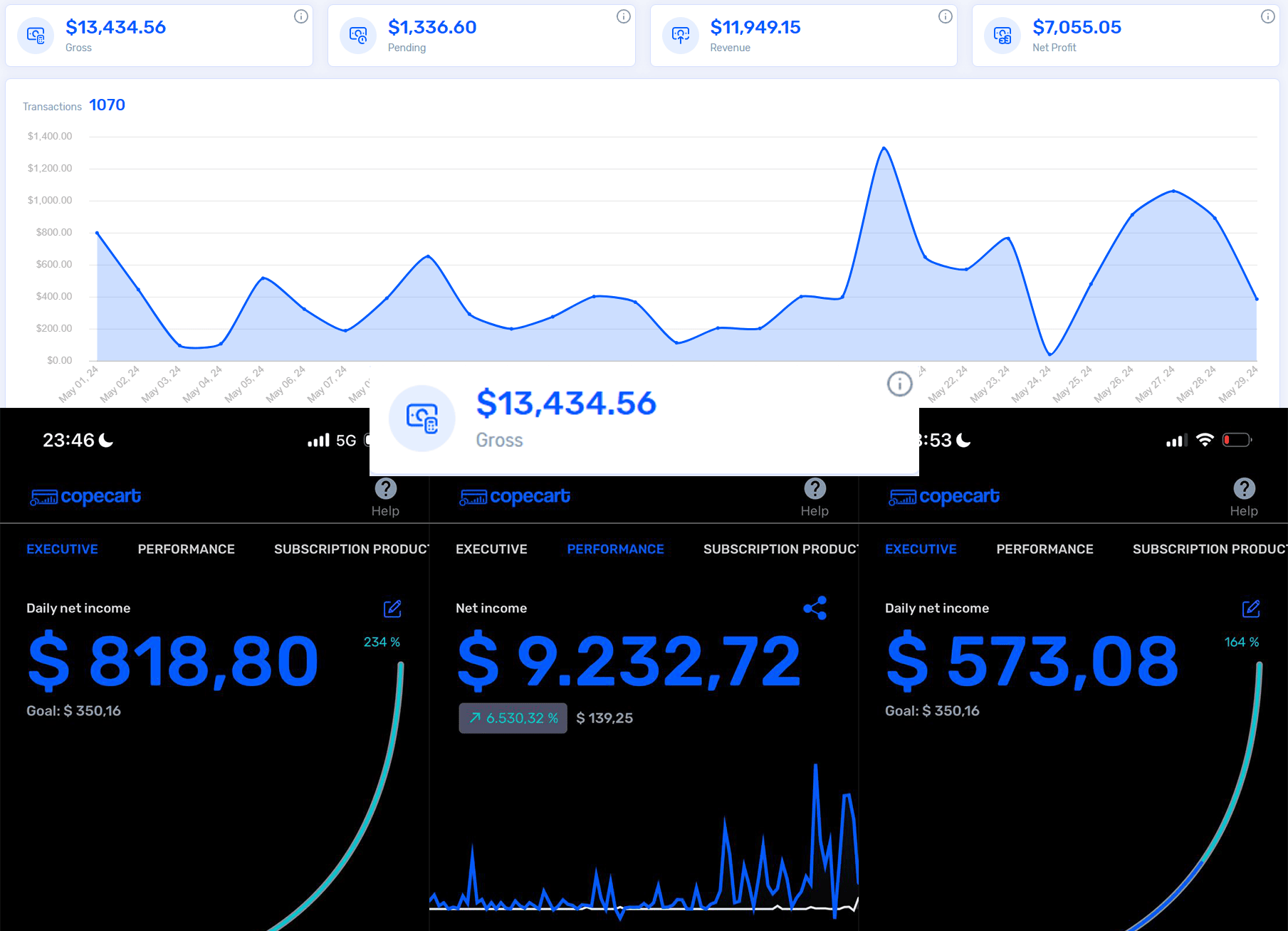Click the Transactions 1070 count
The width and height of the screenshot is (1288, 931).
[x=107, y=105]
